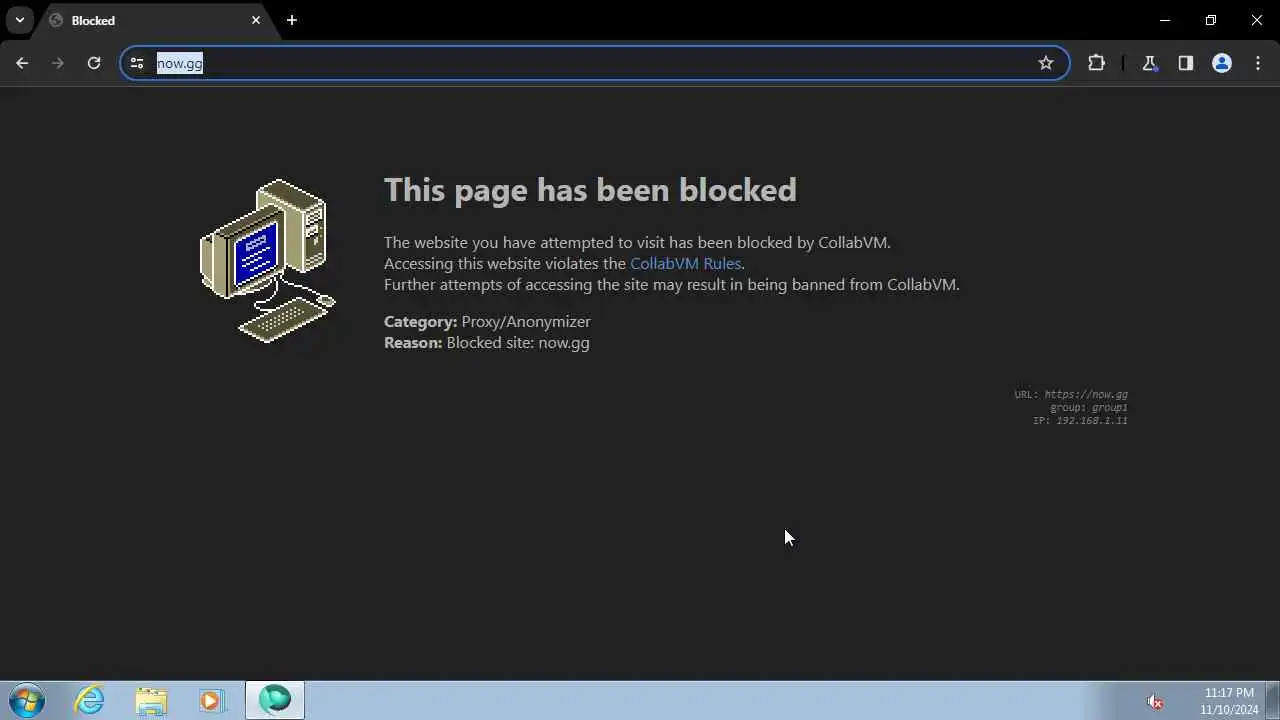Open a new tab

click(292, 20)
